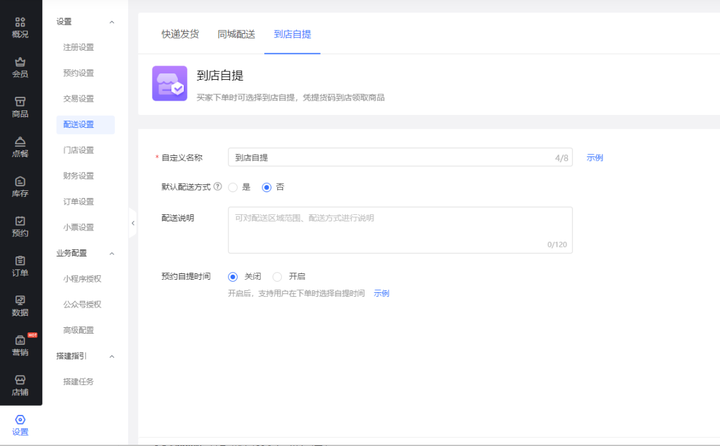
Task: Open 小票设置 in the settings menu
Action: pyautogui.click(x=79, y=227)
